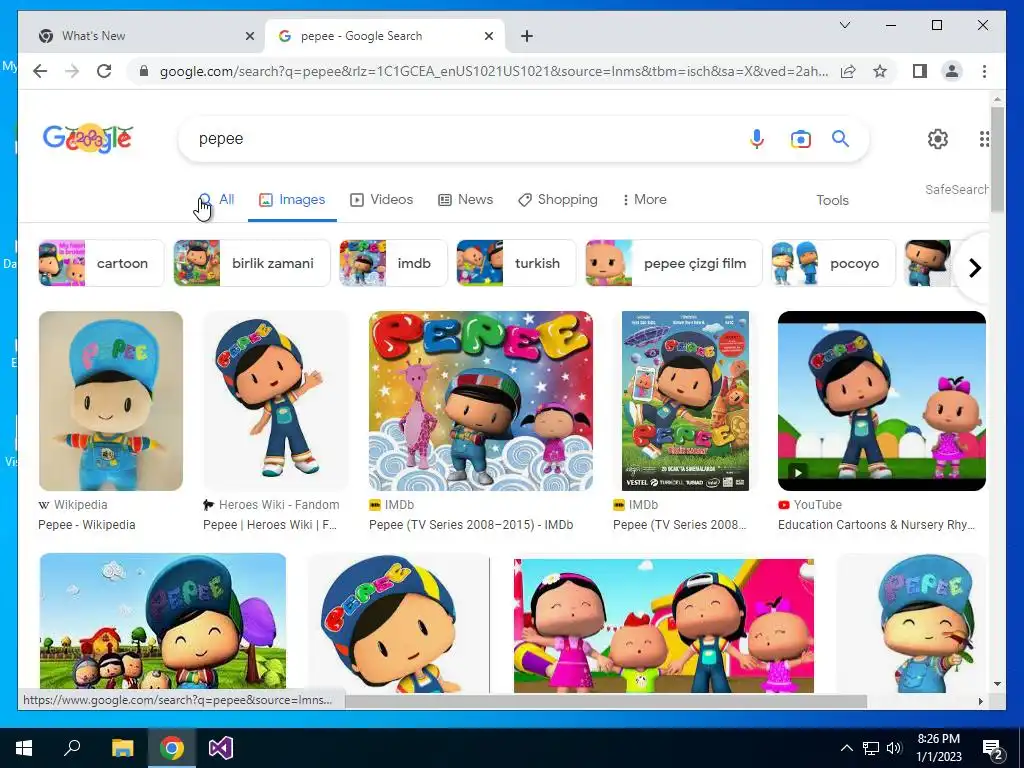Start voice search with the microphone icon
This screenshot has width=1024, height=768.
[757, 138]
